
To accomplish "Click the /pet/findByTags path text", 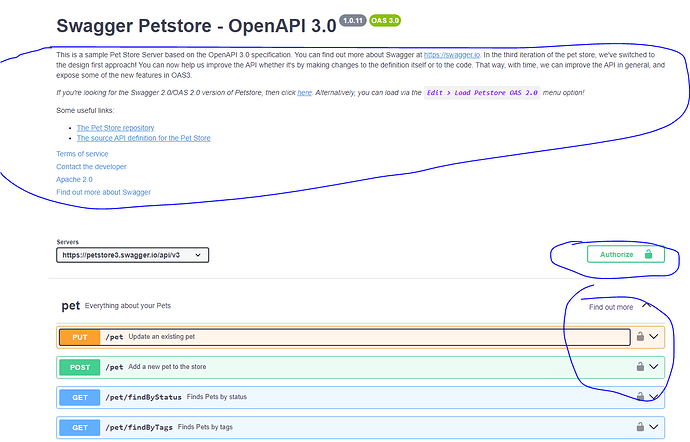I will [139, 427].
